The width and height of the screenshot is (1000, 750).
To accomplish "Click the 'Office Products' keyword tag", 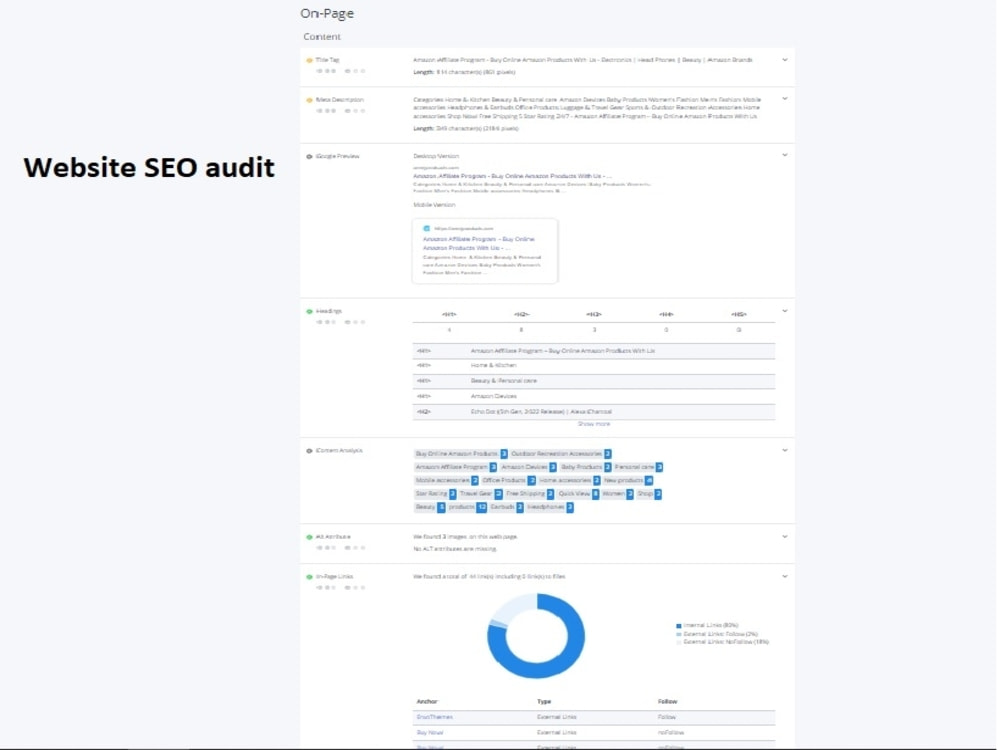I will point(510,481).
